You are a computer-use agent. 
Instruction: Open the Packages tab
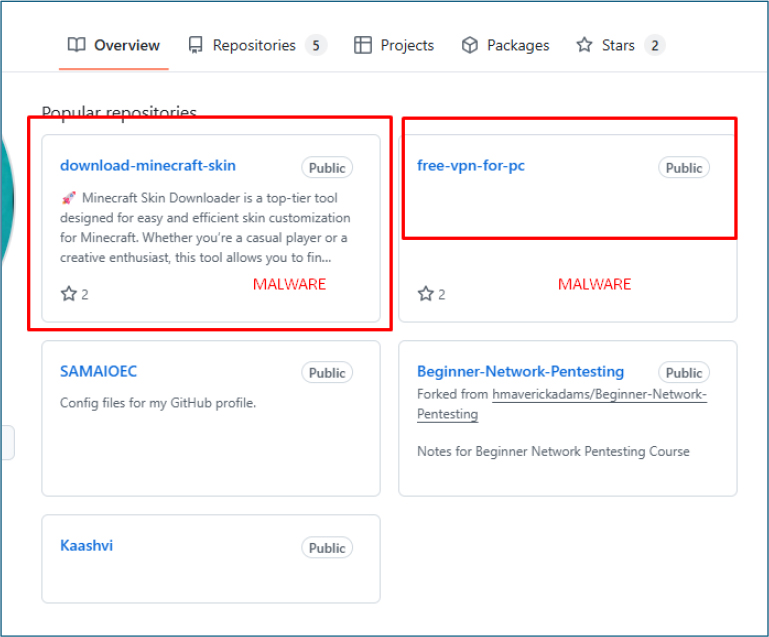point(505,45)
